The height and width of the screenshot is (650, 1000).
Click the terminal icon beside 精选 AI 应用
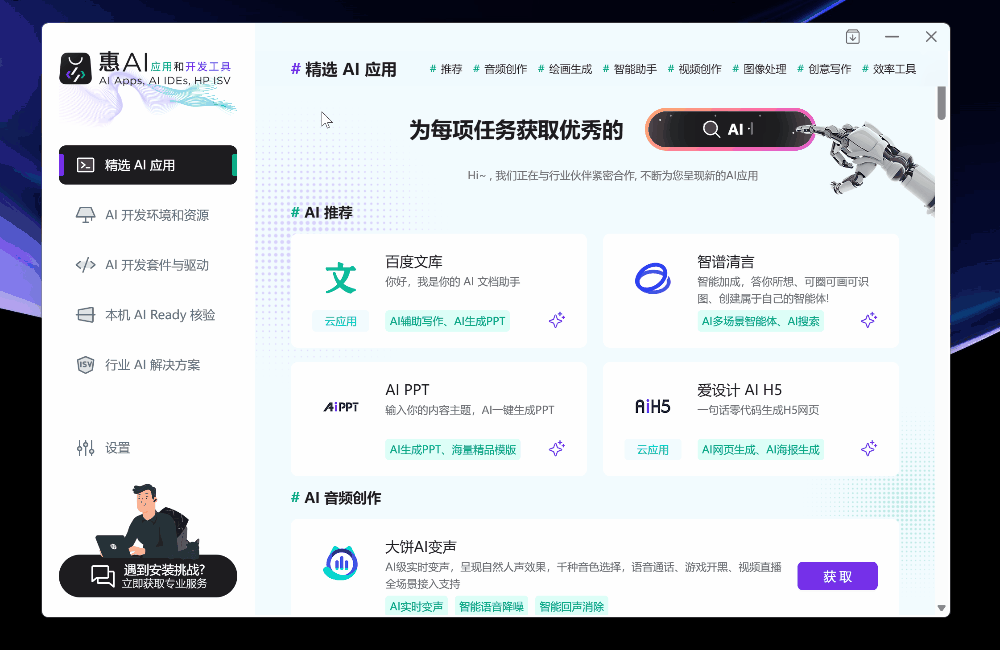pyautogui.click(x=85, y=165)
